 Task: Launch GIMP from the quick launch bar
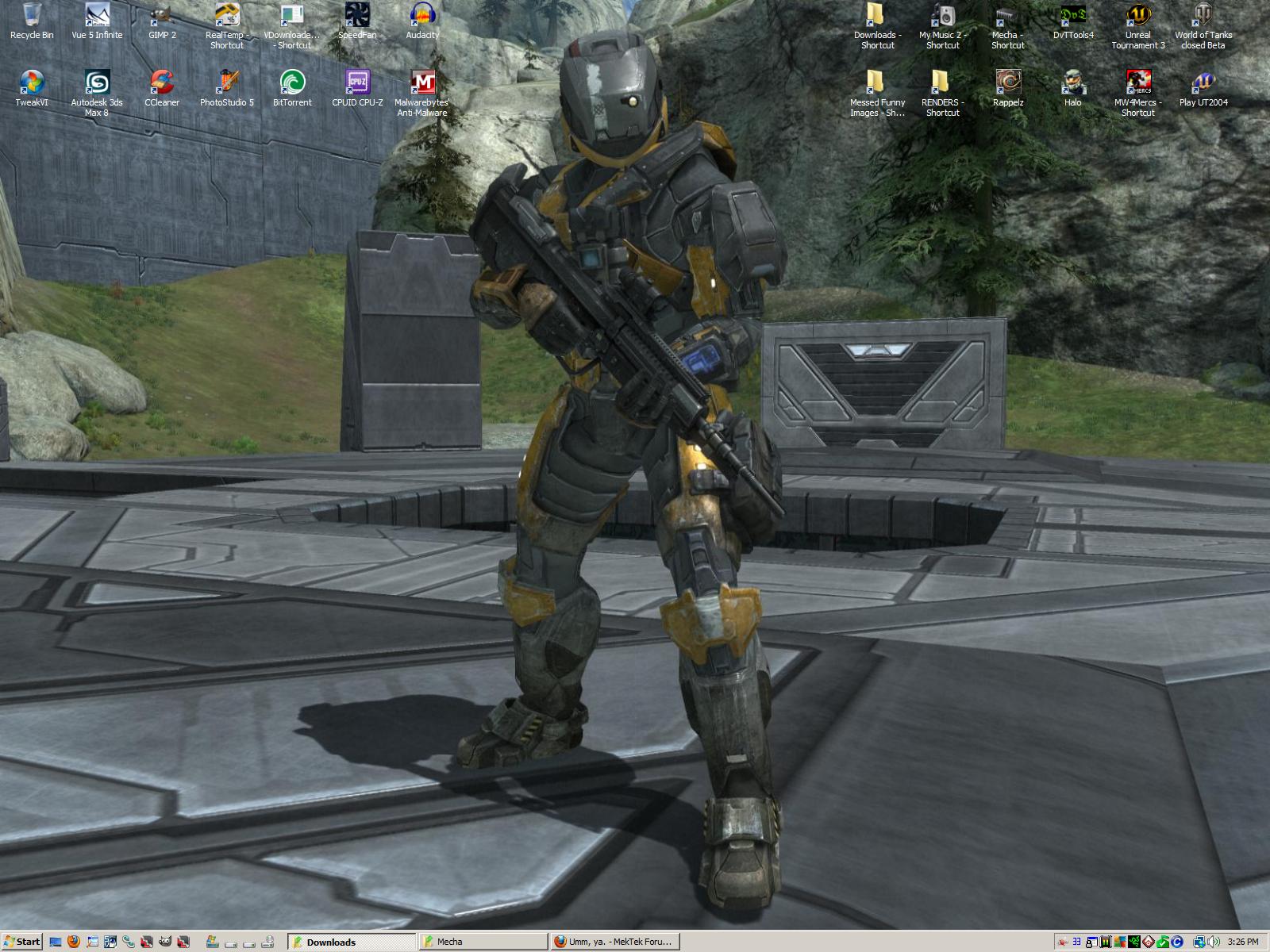(x=164, y=942)
